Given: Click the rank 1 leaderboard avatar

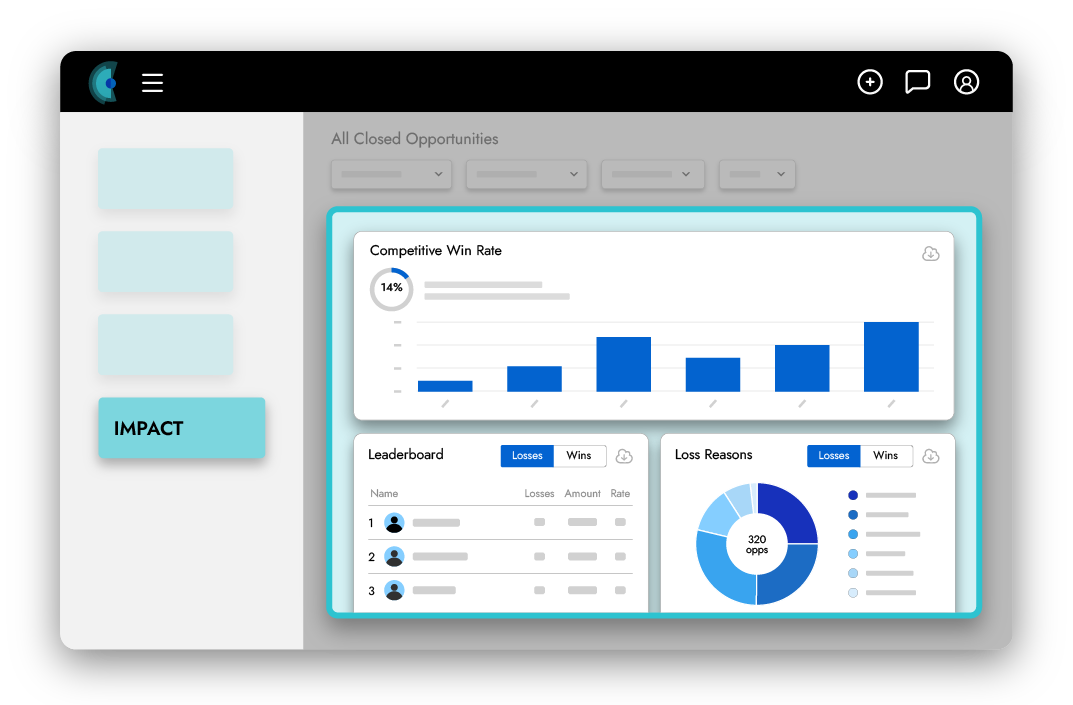Looking at the screenshot, I should coord(394,523).
